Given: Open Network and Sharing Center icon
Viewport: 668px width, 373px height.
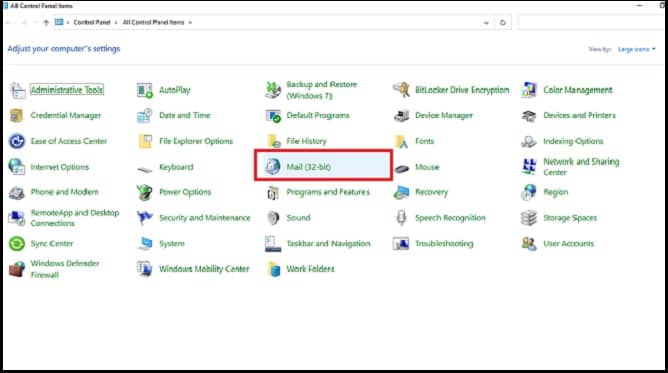Looking at the screenshot, I should (529, 166).
